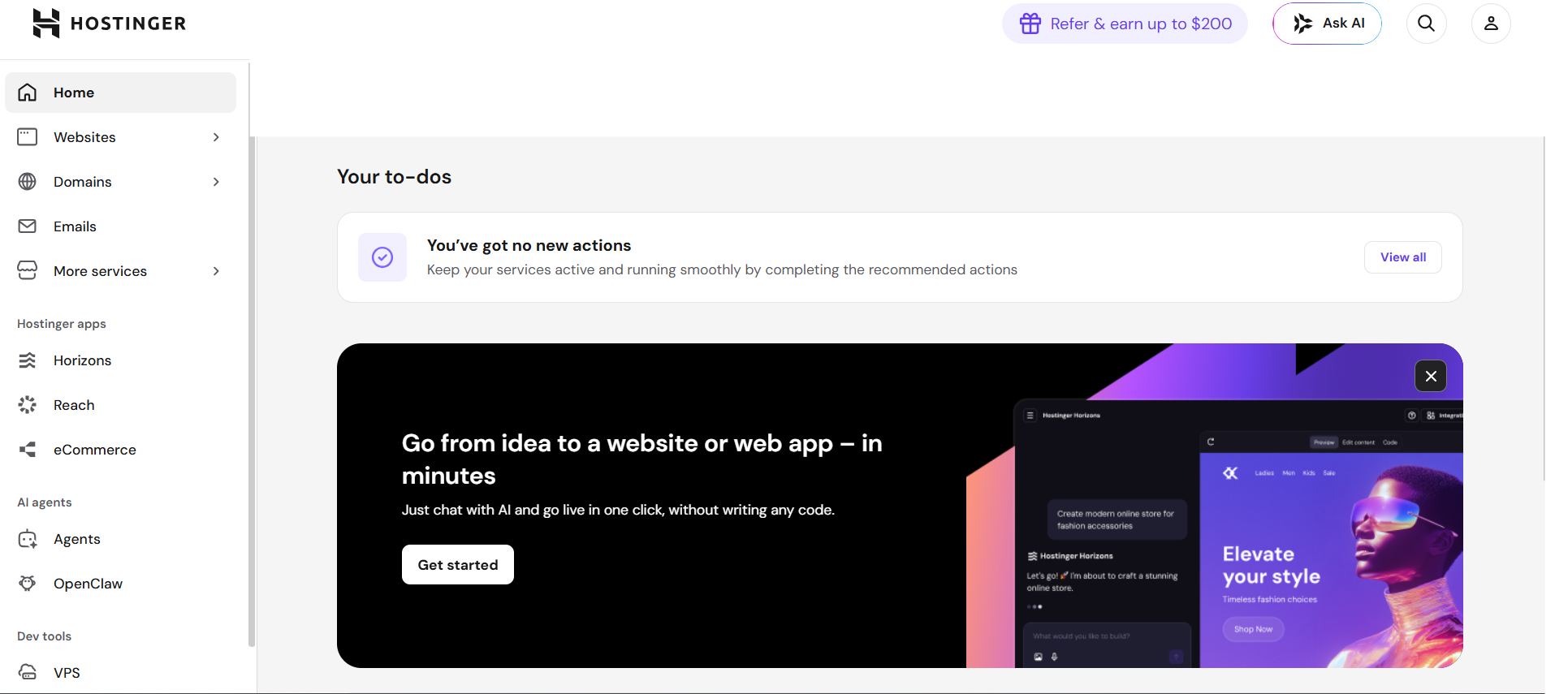Open VPS under Dev tools
The image size is (1568, 694).
pos(120,673)
